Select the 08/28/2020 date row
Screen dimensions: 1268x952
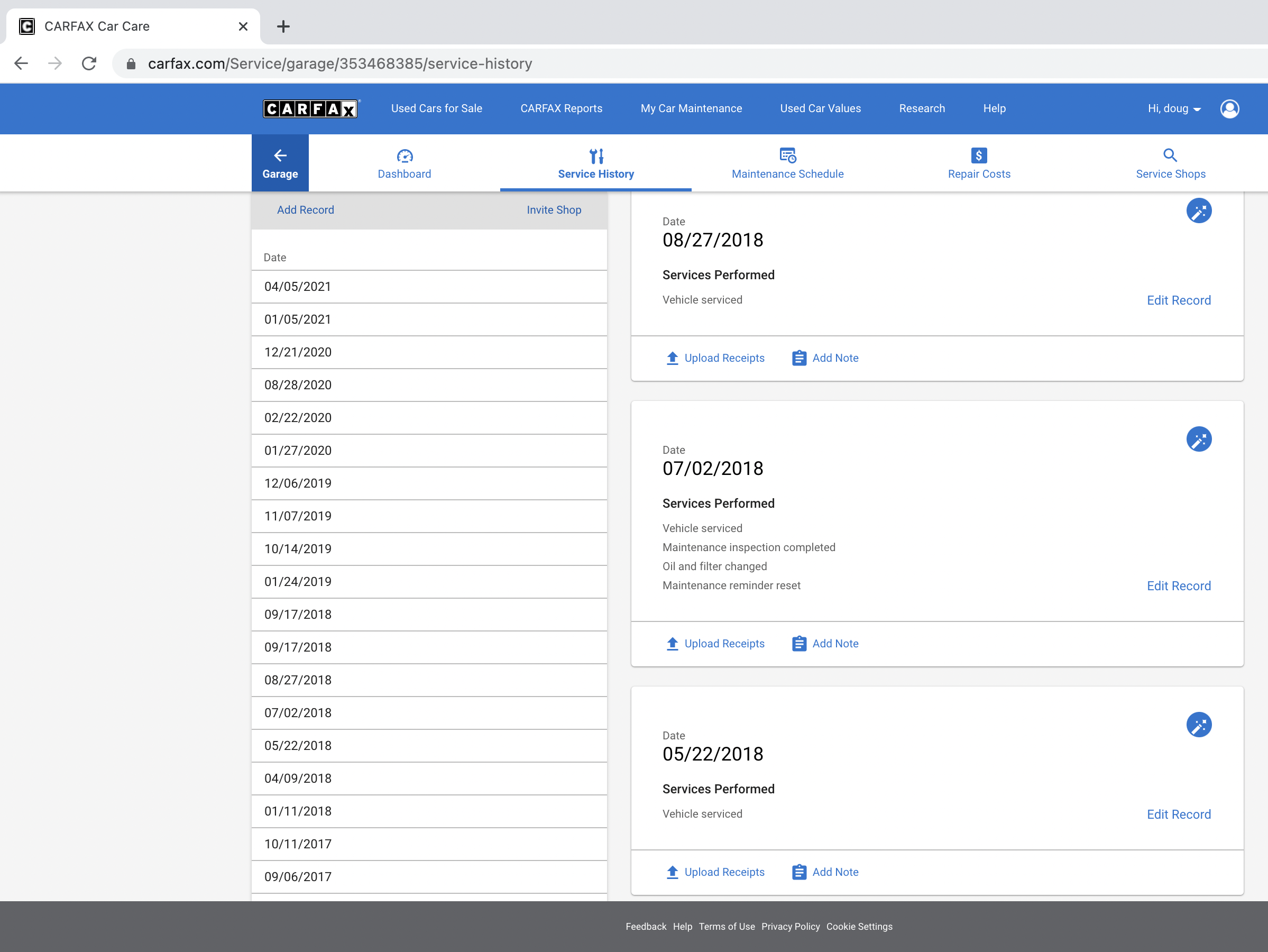coord(429,385)
